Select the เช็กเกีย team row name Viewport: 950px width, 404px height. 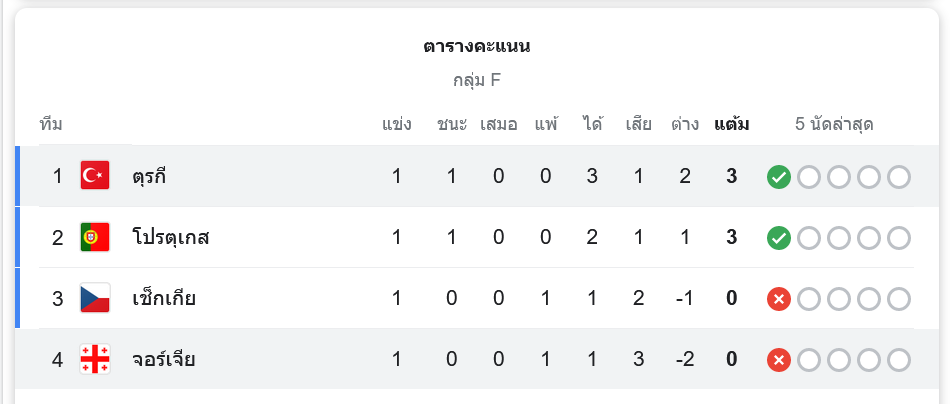(164, 299)
